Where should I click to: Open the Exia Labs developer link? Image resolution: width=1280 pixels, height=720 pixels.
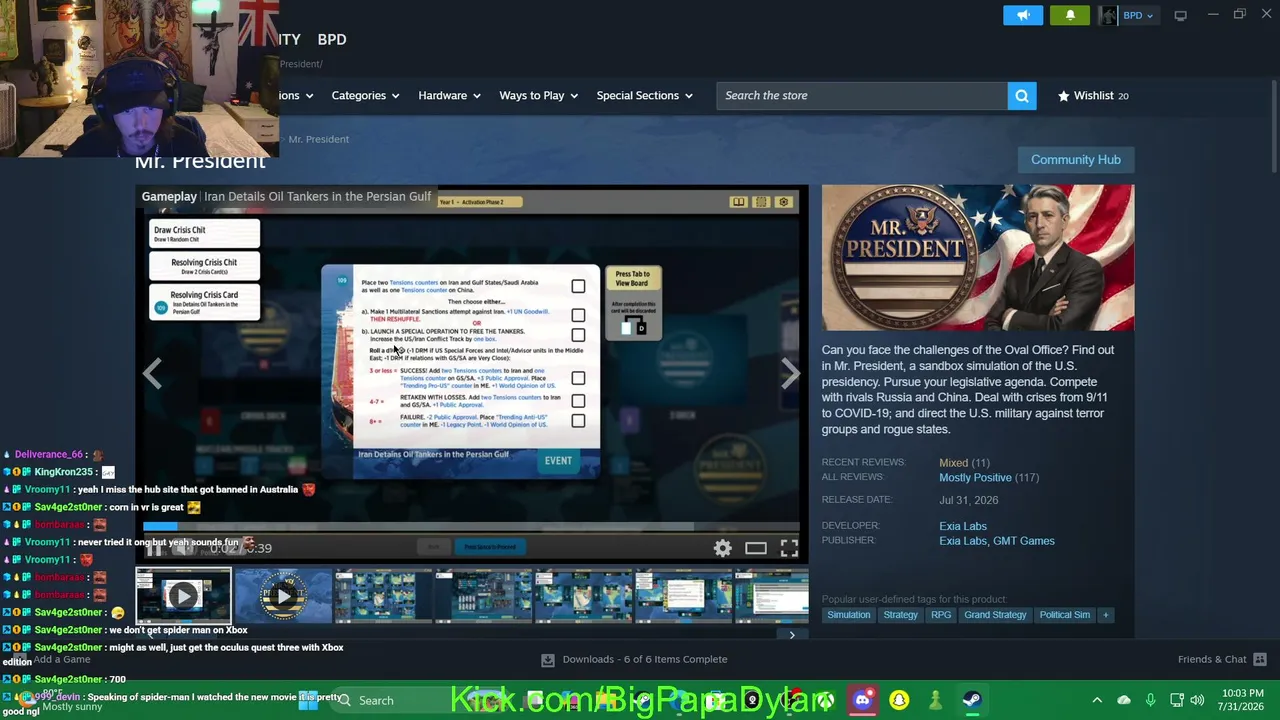coord(963,526)
